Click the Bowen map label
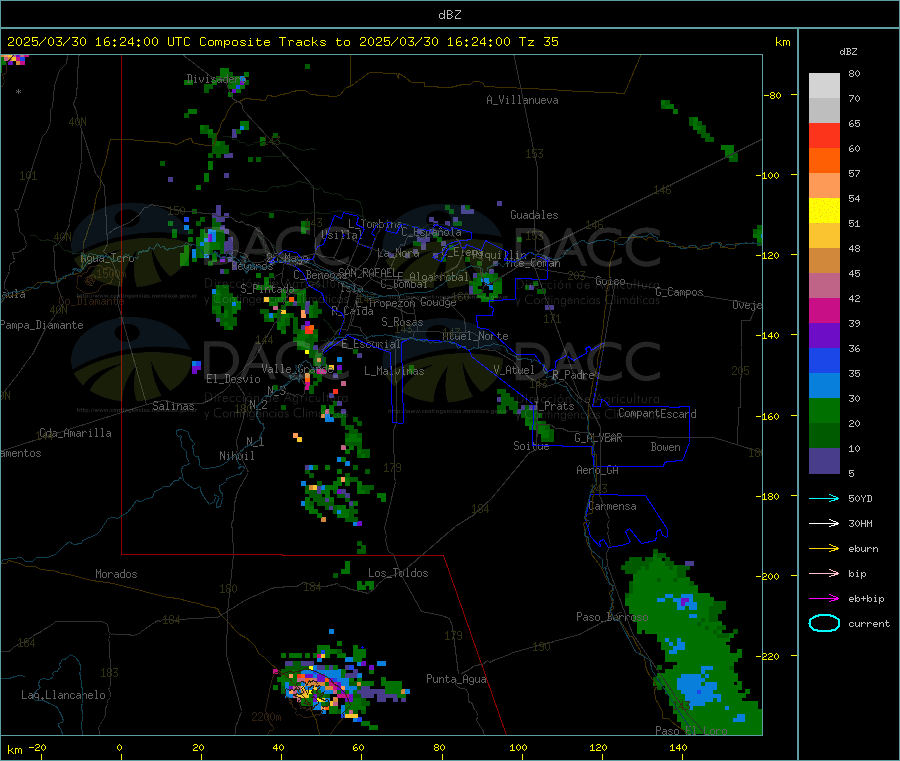This screenshot has width=900, height=761. pos(665,447)
